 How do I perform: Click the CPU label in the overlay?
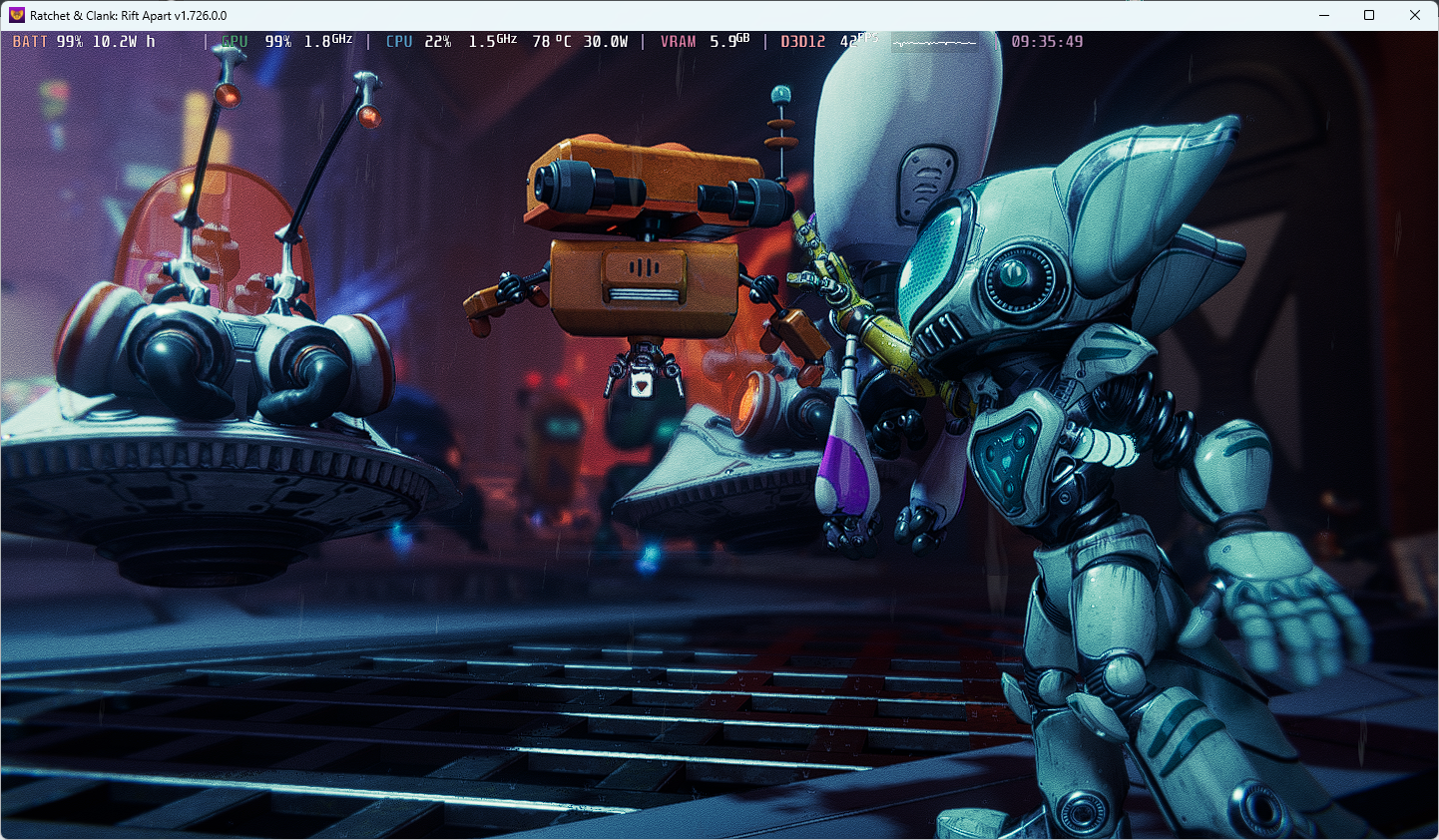(399, 42)
